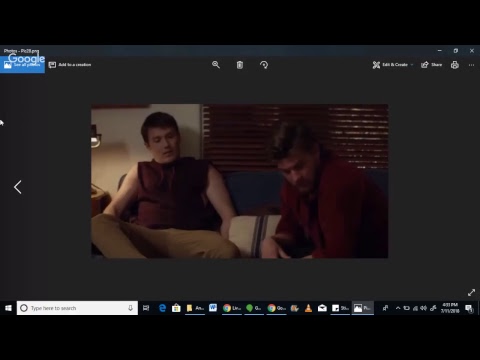480x360 pixels.
Task: Switch to the second Chrome taskbar window
Action: tap(277, 308)
